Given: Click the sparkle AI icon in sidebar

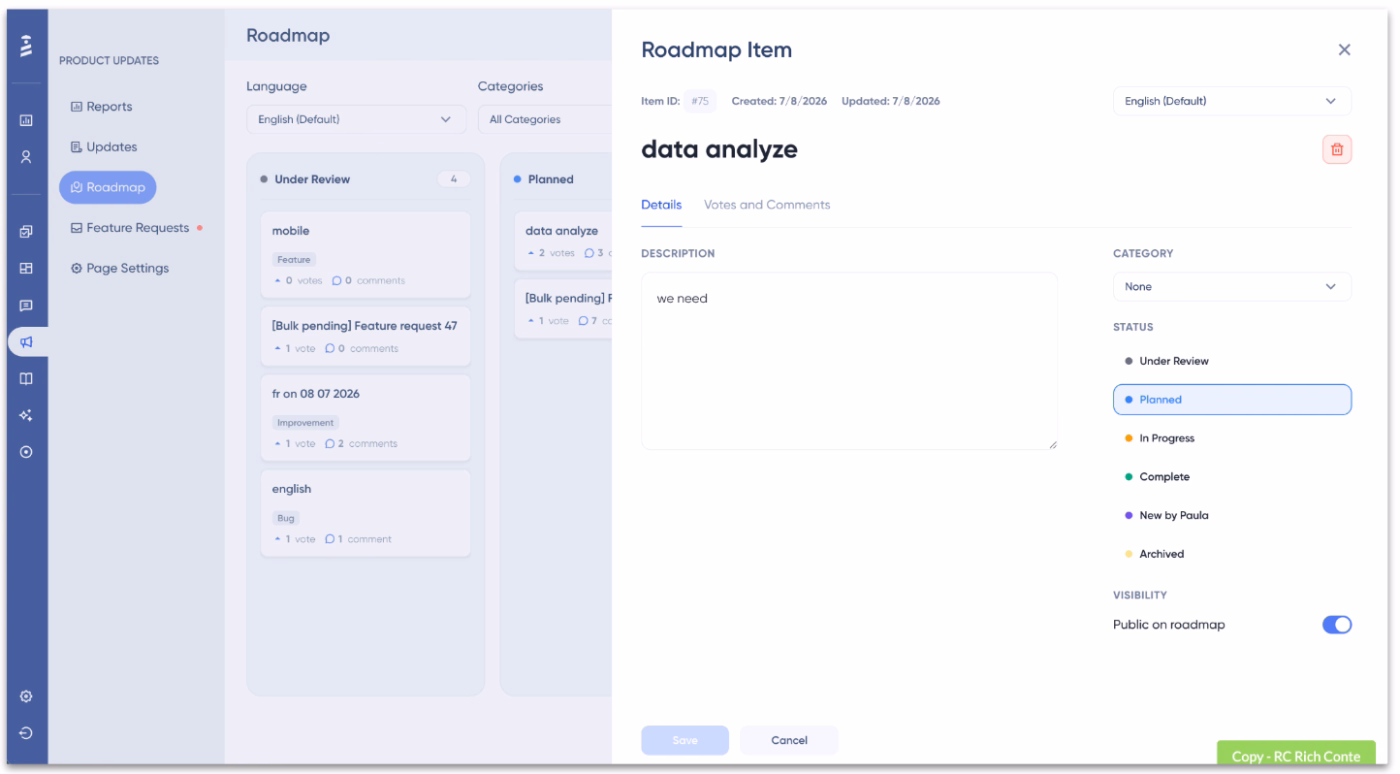Looking at the screenshot, I should [28, 414].
